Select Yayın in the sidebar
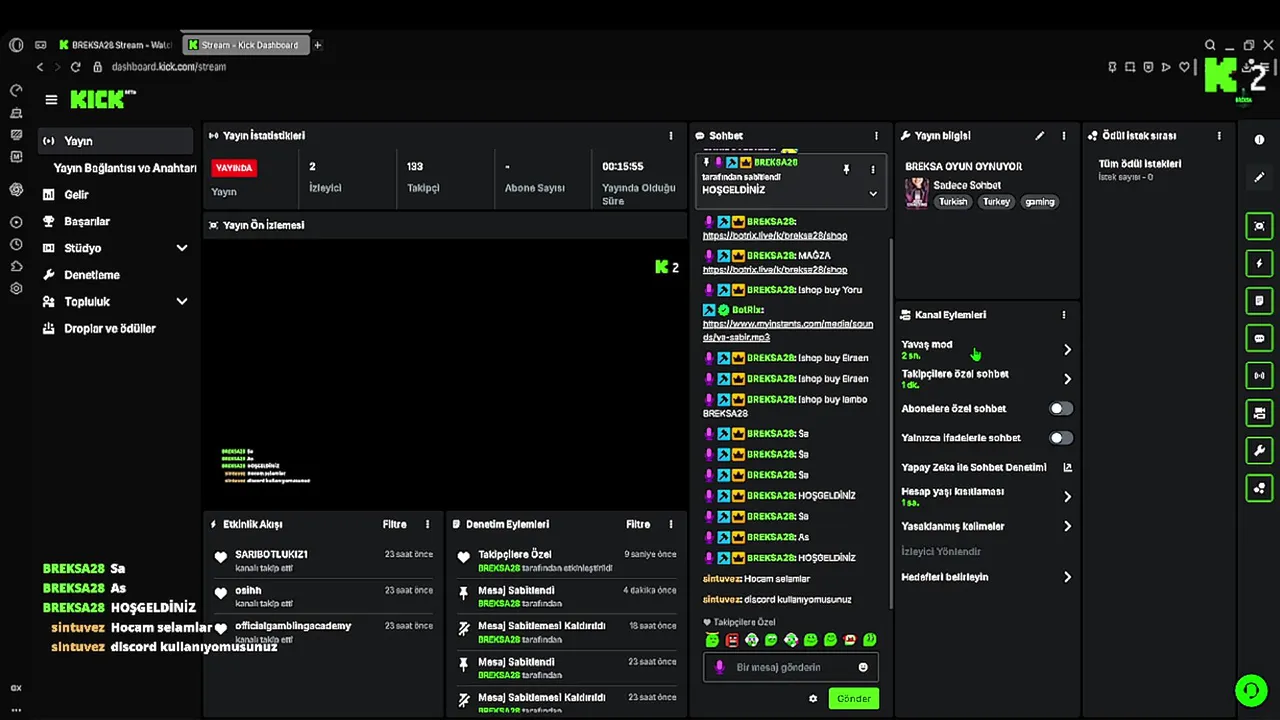 coord(115,141)
